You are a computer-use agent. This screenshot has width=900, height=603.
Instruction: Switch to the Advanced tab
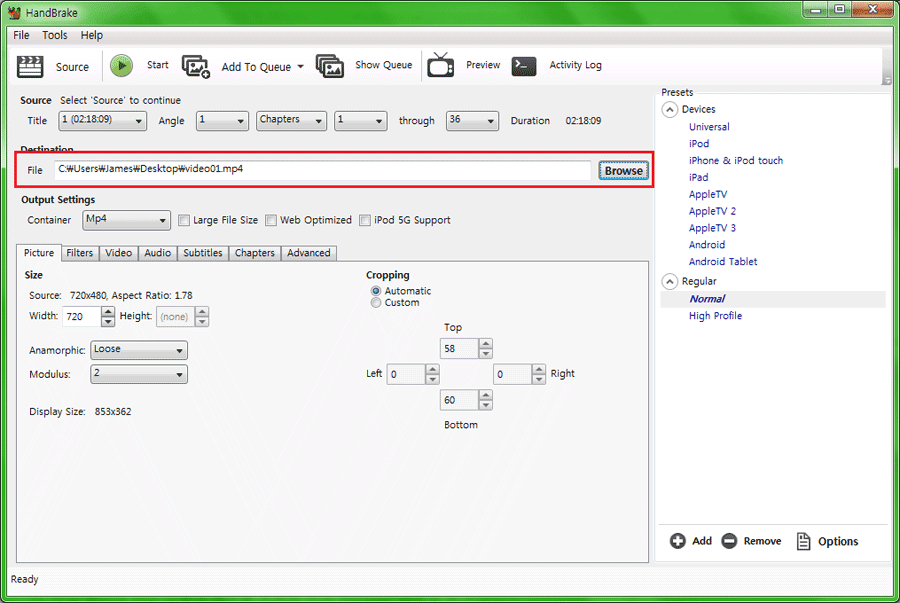(308, 253)
